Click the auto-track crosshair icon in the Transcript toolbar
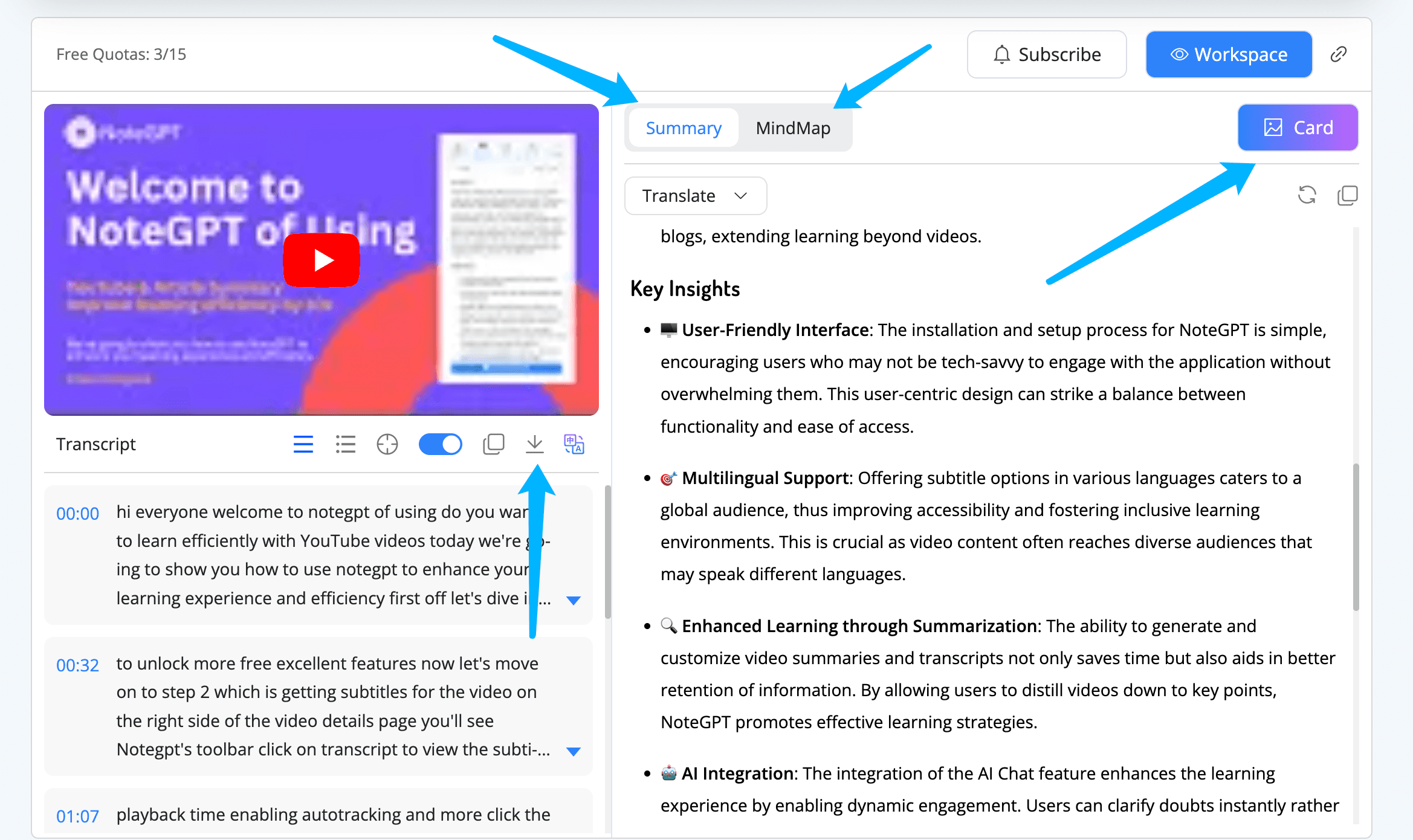This screenshot has width=1413, height=840. [x=387, y=444]
